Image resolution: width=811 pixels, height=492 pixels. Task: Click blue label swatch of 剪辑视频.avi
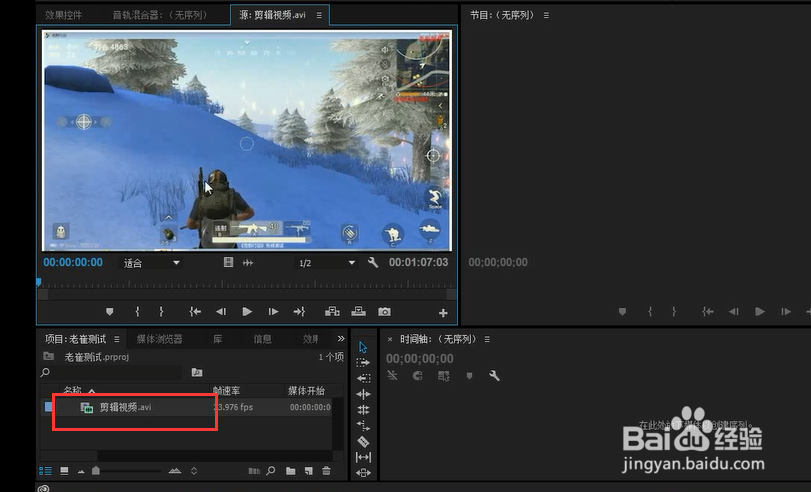coord(48,407)
